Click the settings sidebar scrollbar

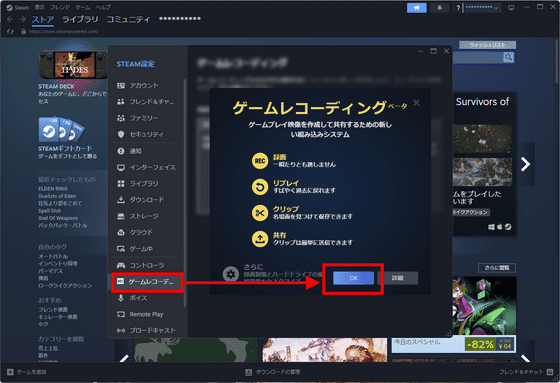[x=185, y=193]
